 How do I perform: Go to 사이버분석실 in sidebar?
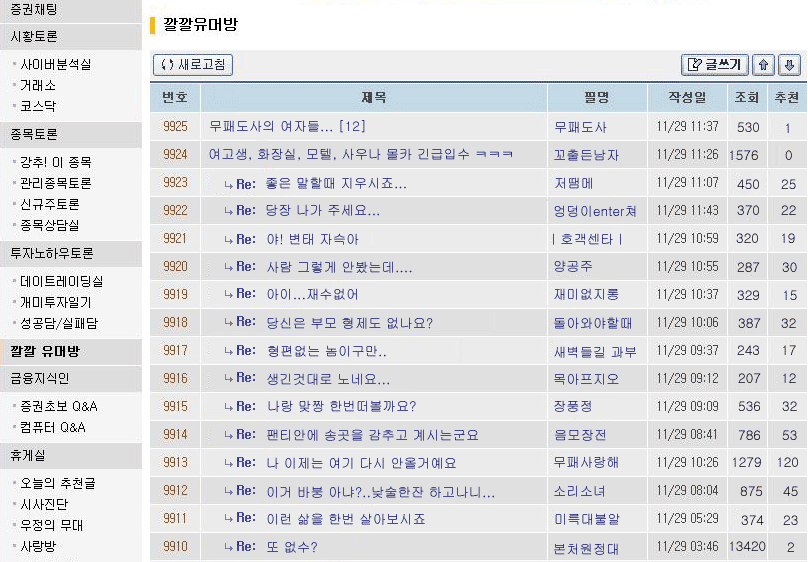point(55,65)
